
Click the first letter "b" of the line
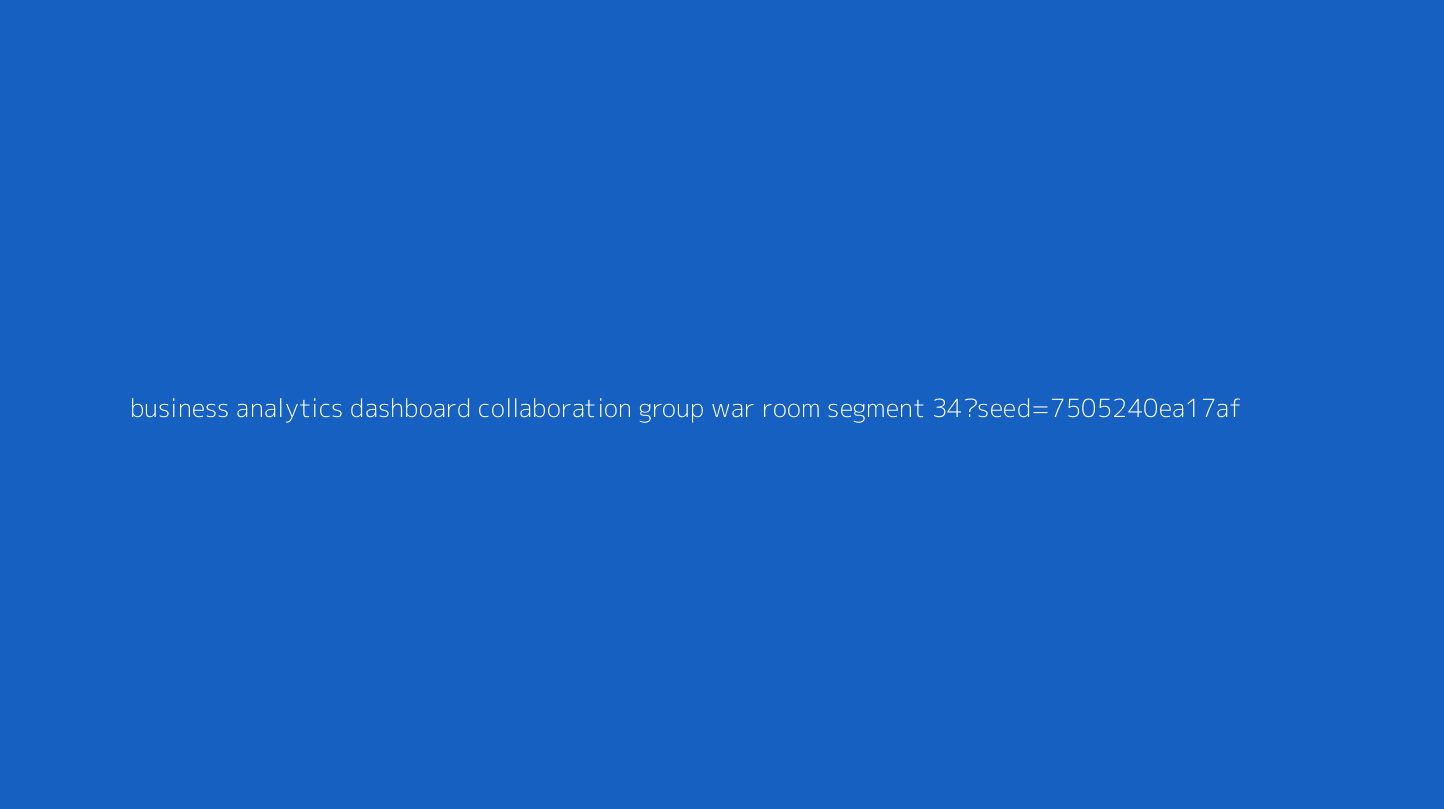pyautogui.click(x=137, y=408)
